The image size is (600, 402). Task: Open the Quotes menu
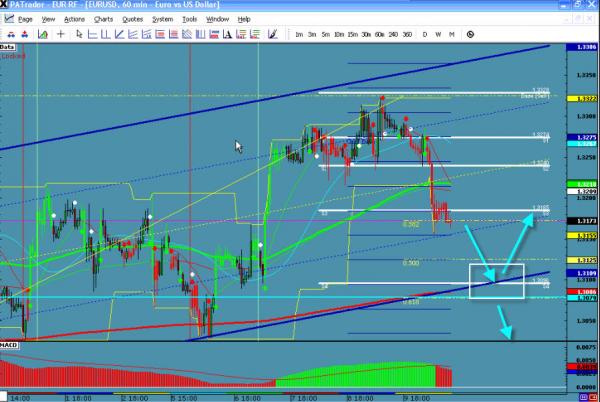(x=132, y=19)
